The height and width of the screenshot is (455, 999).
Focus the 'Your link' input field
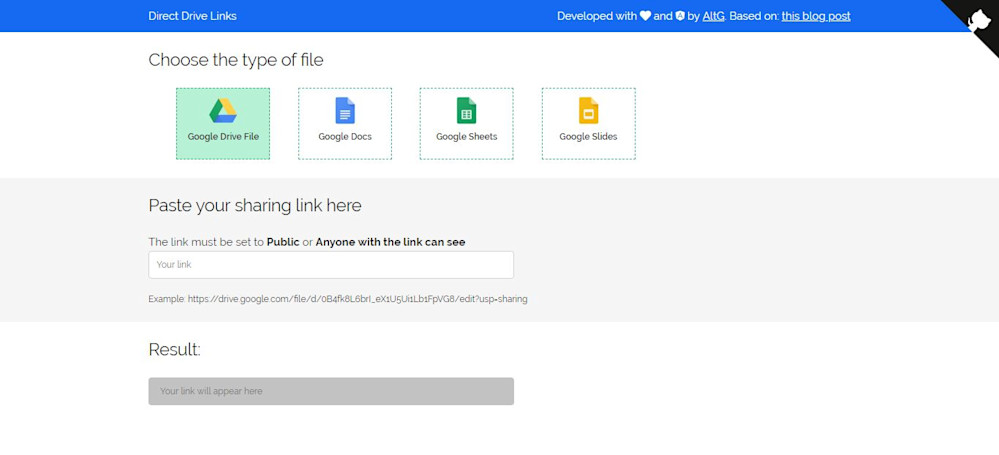coord(331,264)
